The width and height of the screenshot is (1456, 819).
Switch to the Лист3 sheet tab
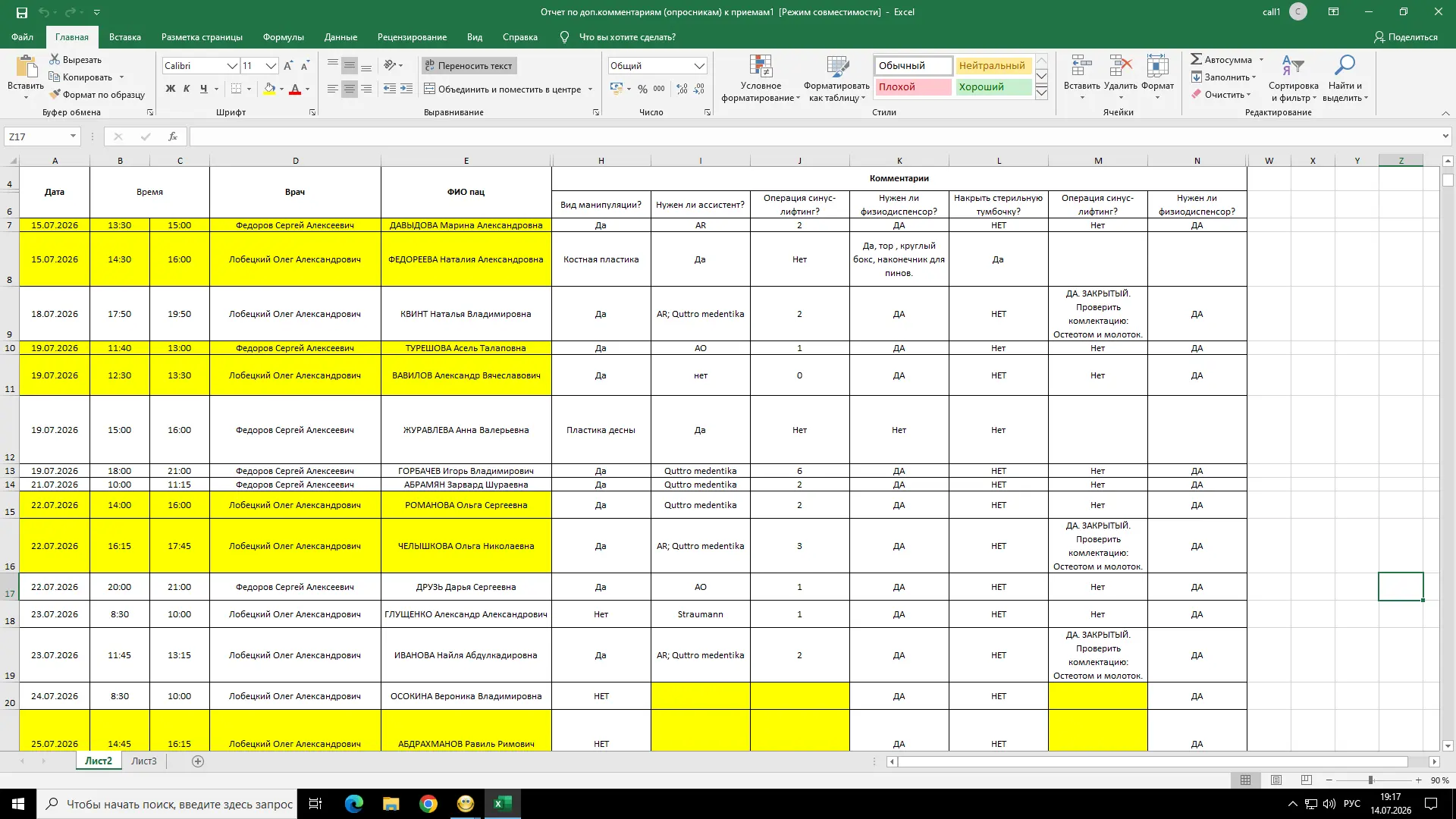coord(144,761)
